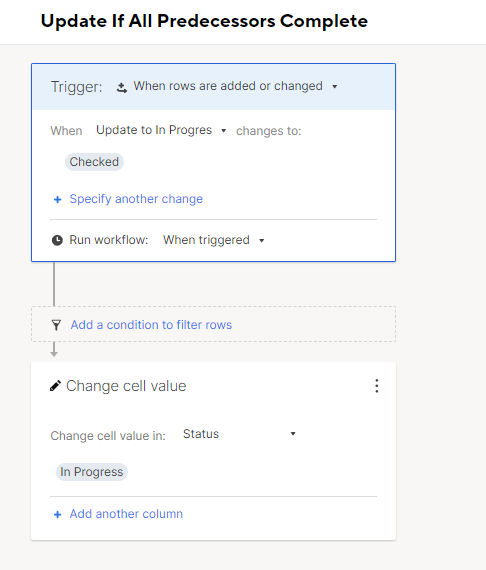Click the Change cell value pencil icon

click(55, 386)
